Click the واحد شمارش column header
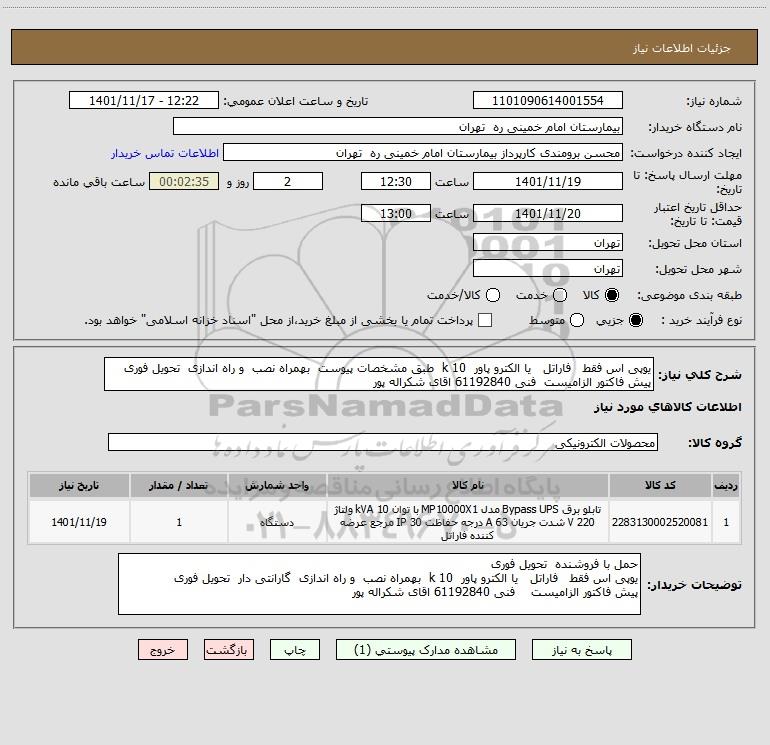Image resolution: width=770 pixels, height=745 pixels. (277, 485)
